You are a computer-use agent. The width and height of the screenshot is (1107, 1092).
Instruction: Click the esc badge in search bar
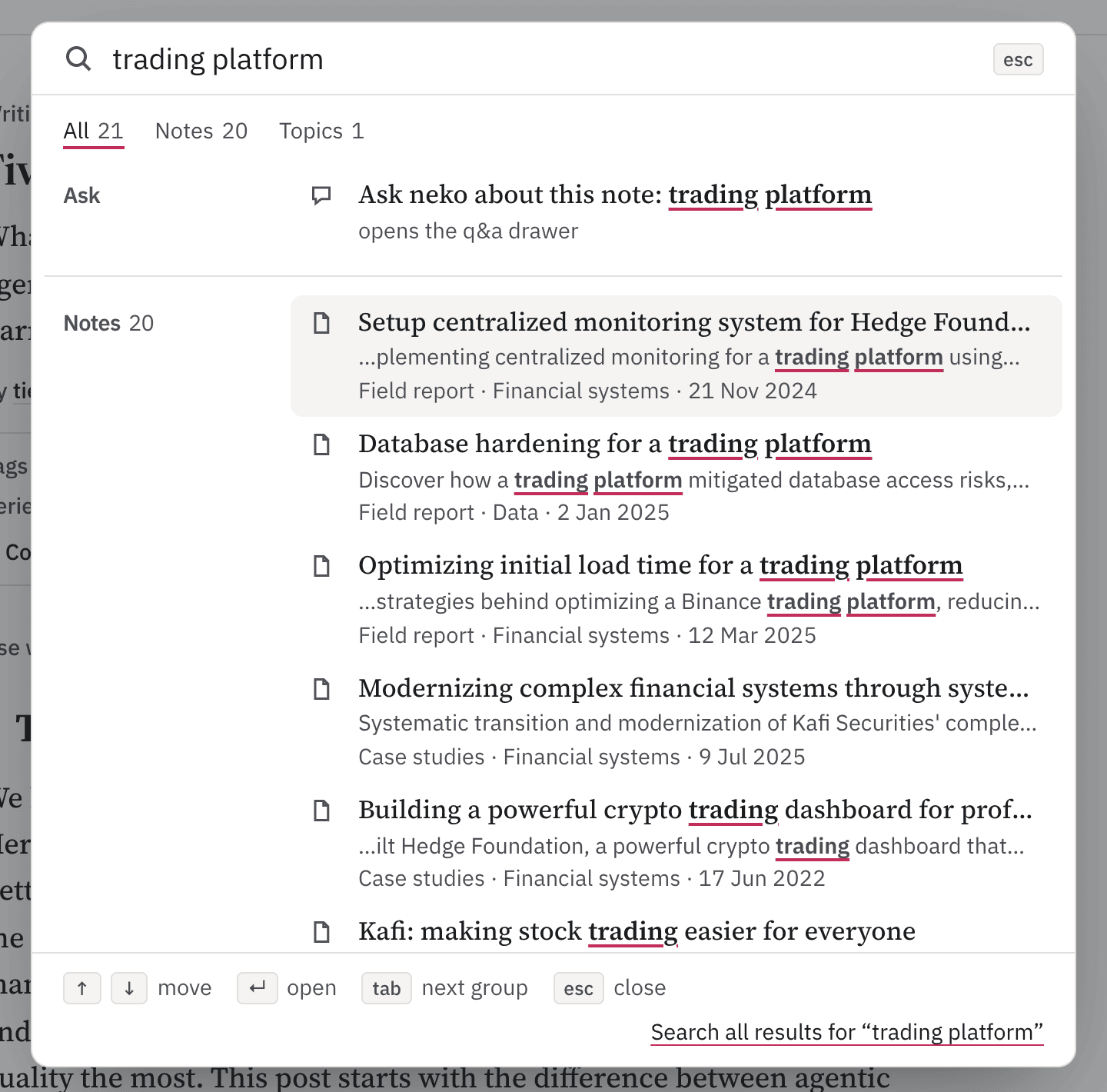[1019, 60]
